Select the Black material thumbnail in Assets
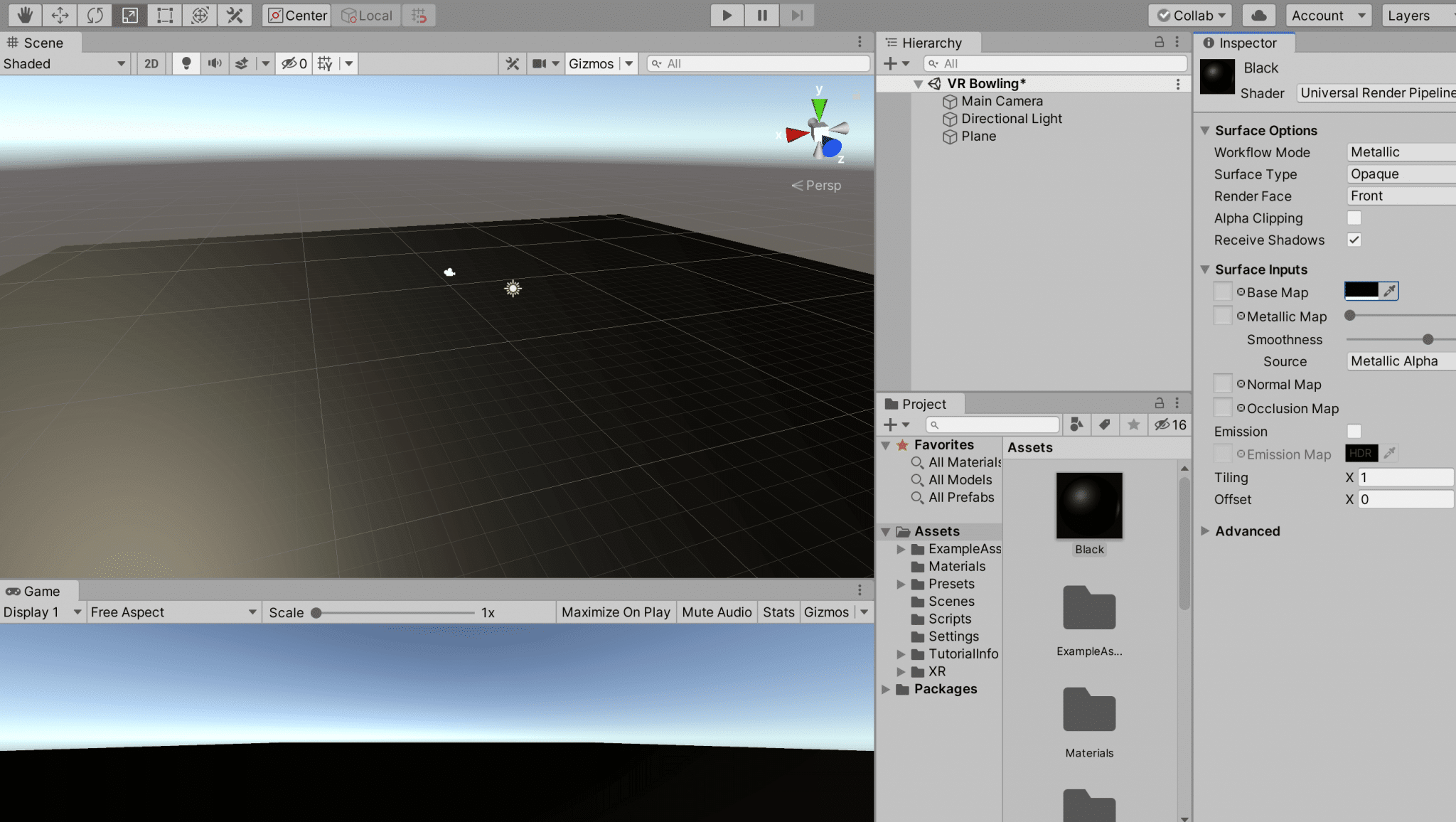 tap(1088, 506)
